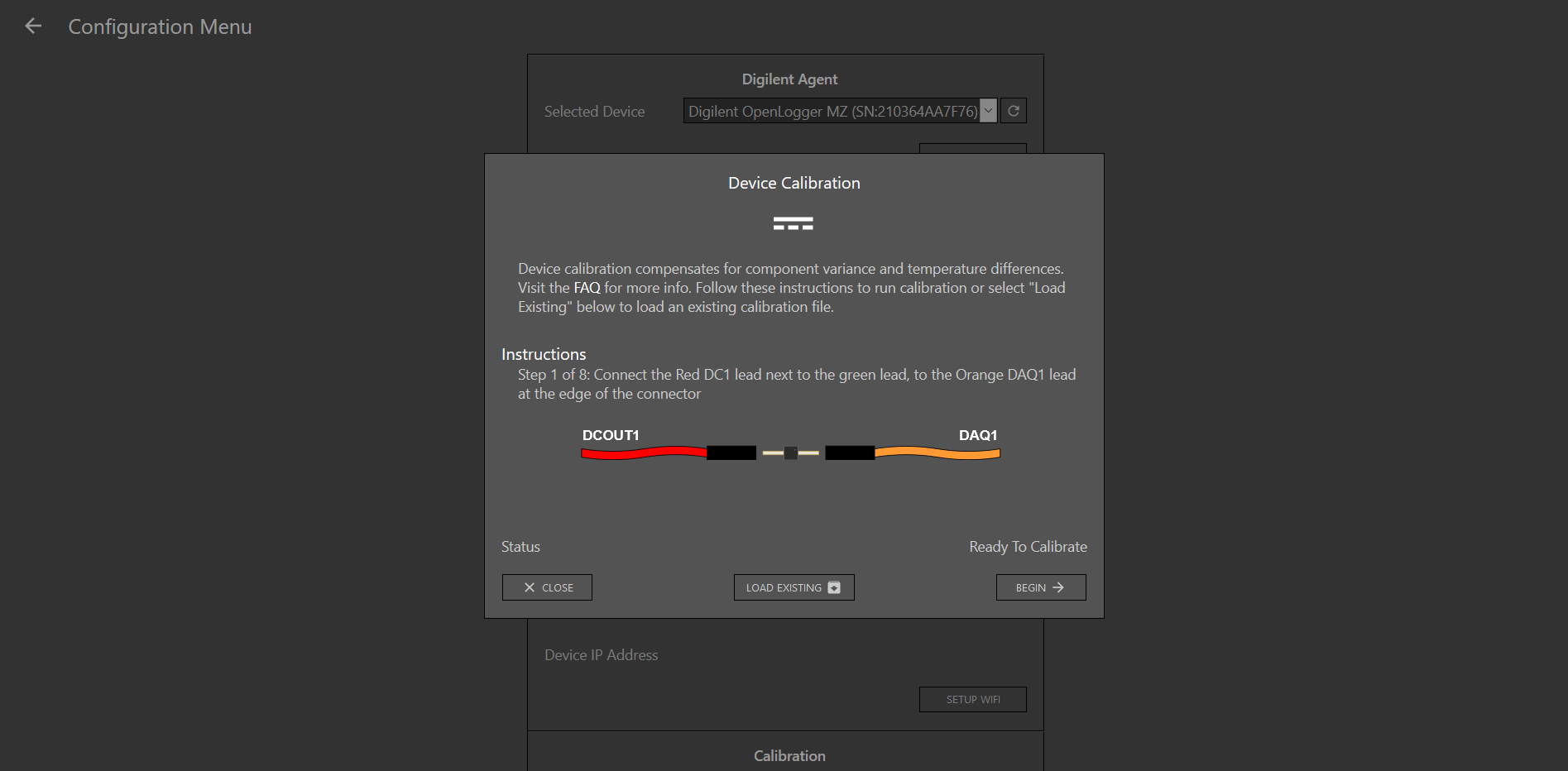Click the Calibration section heading
This screenshot has width=1568, height=771.
[789, 756]
